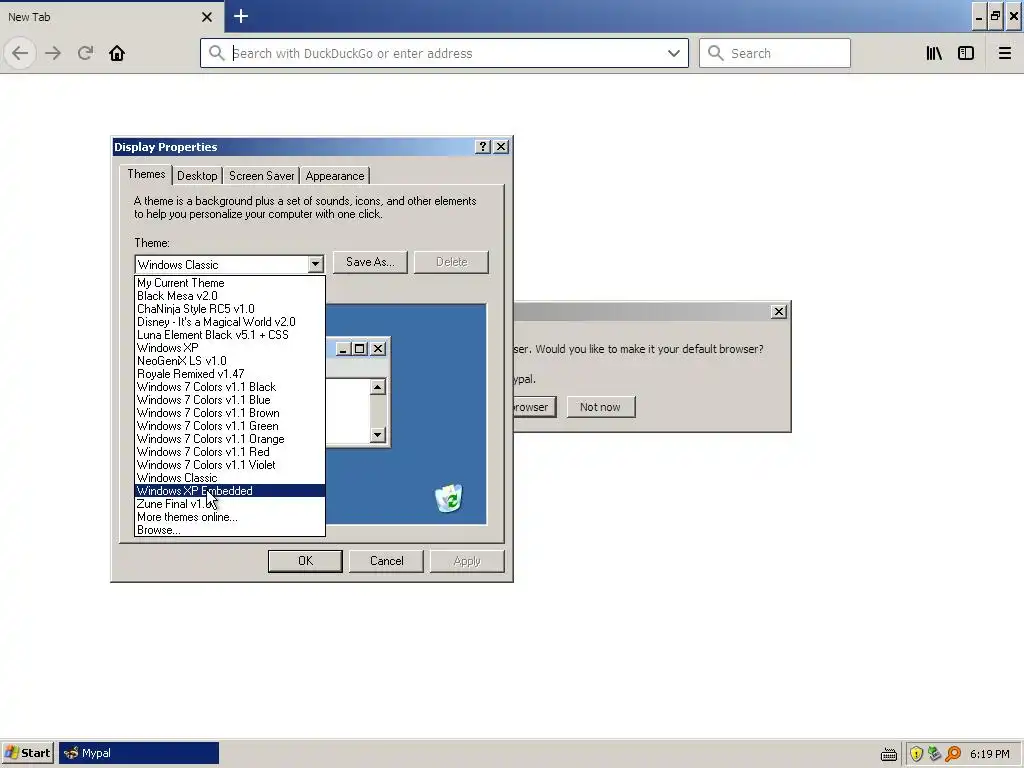
Task: Switch to the Appearance tab
Action: [335, 176]
